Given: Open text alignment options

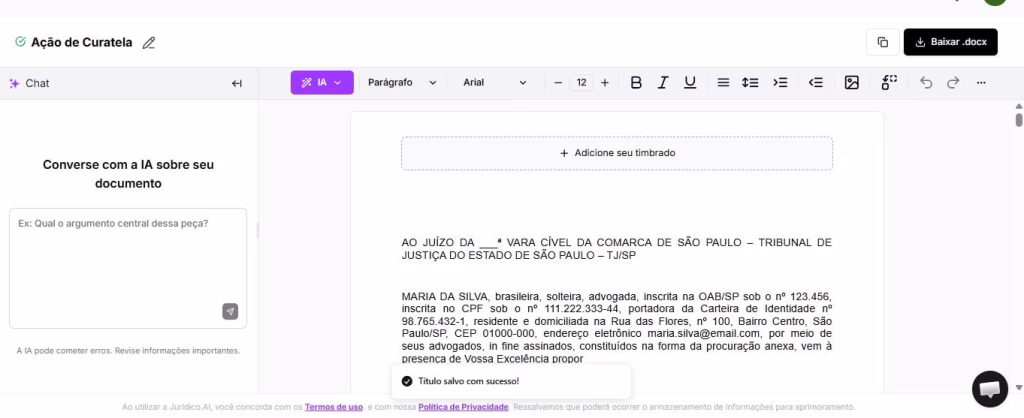Looking at the screenshot, I should coord(723,83).
